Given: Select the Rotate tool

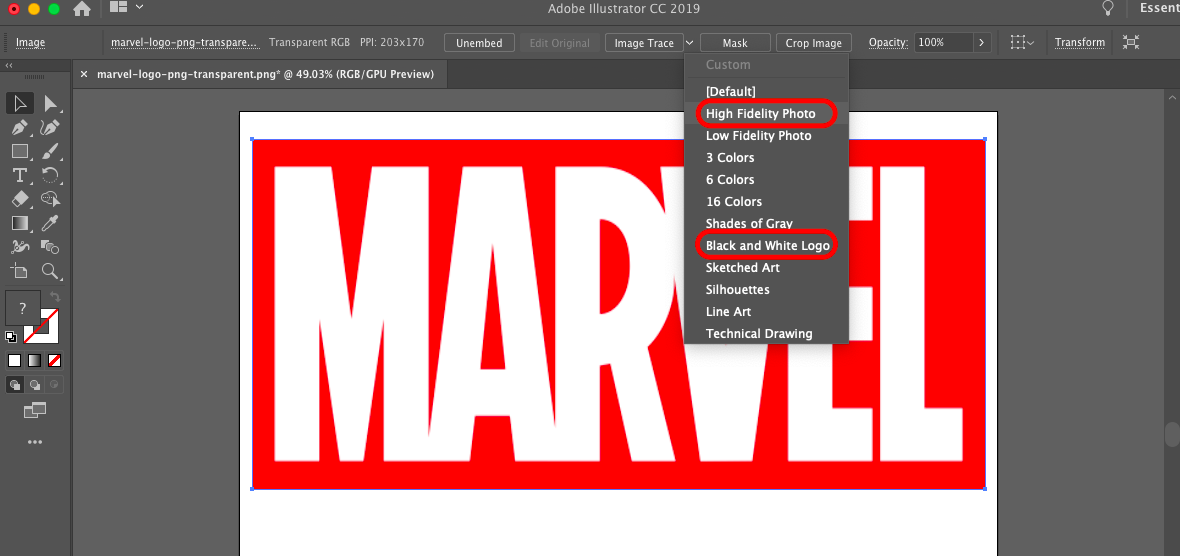Looking at the screenshot, I should pyautogui.click(x=50, y=175).
